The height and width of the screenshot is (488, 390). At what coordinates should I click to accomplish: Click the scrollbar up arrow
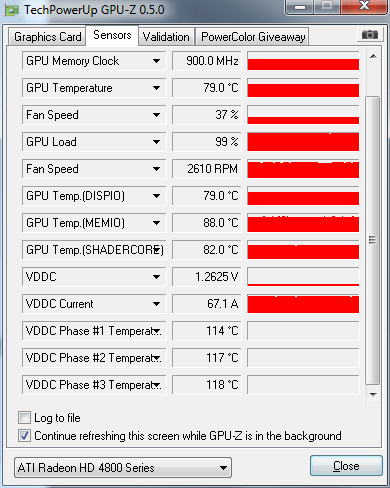[373, 56]
